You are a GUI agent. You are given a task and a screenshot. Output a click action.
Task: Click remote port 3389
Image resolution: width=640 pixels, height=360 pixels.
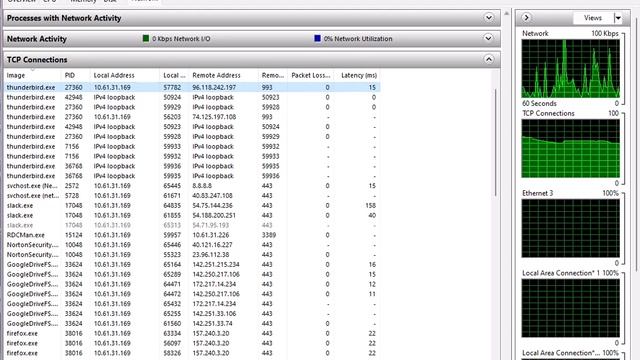tap(269, 235)
